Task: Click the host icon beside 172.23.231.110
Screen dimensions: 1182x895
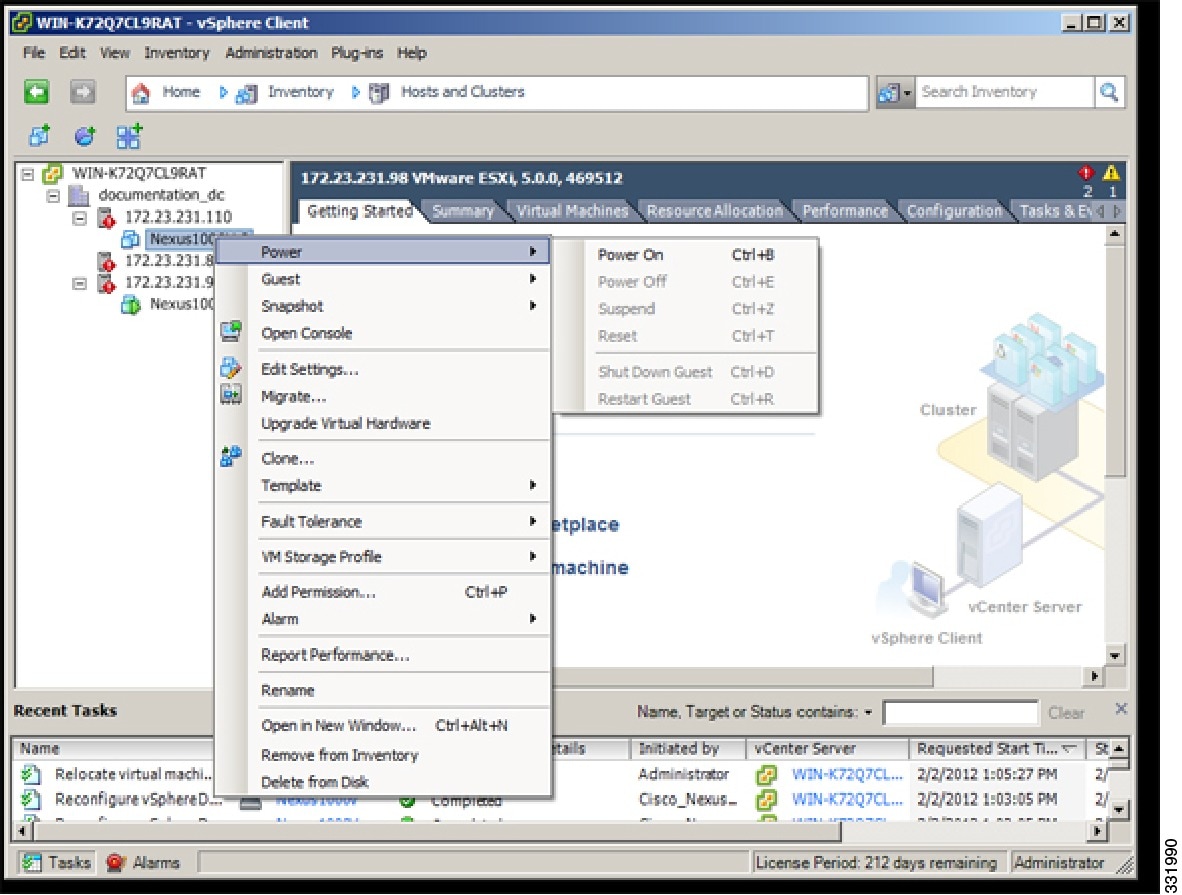Action: [106, 218]
